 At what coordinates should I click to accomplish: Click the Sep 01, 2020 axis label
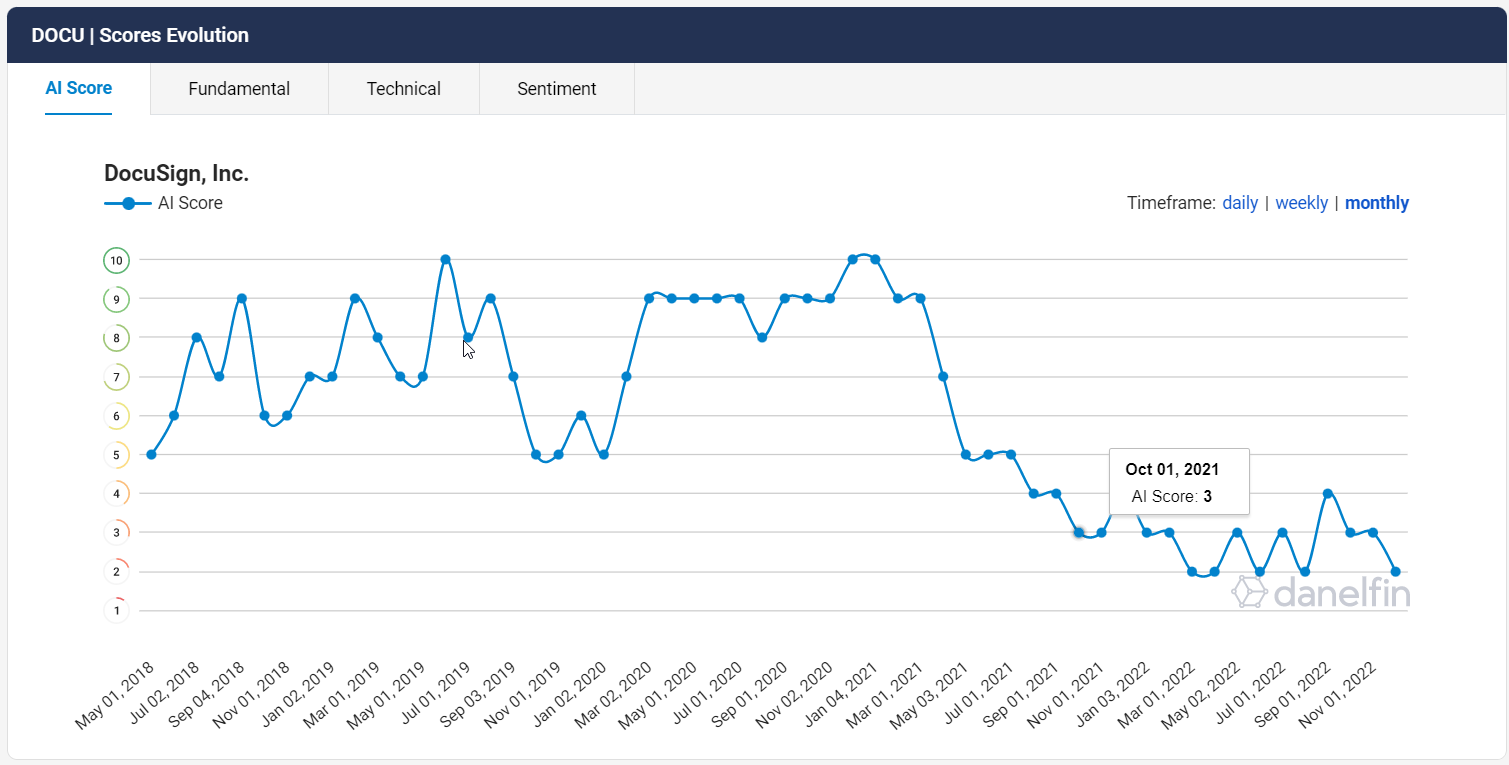tap(751, 697)
